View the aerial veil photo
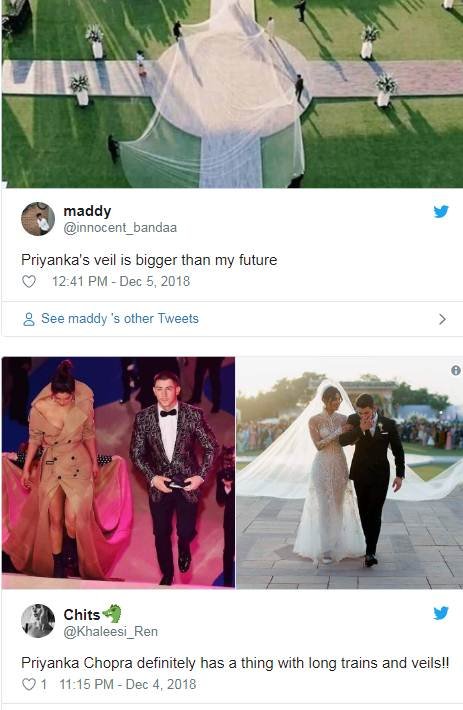The width and height of the screenshot is (463, 710). tap(232, 94)
